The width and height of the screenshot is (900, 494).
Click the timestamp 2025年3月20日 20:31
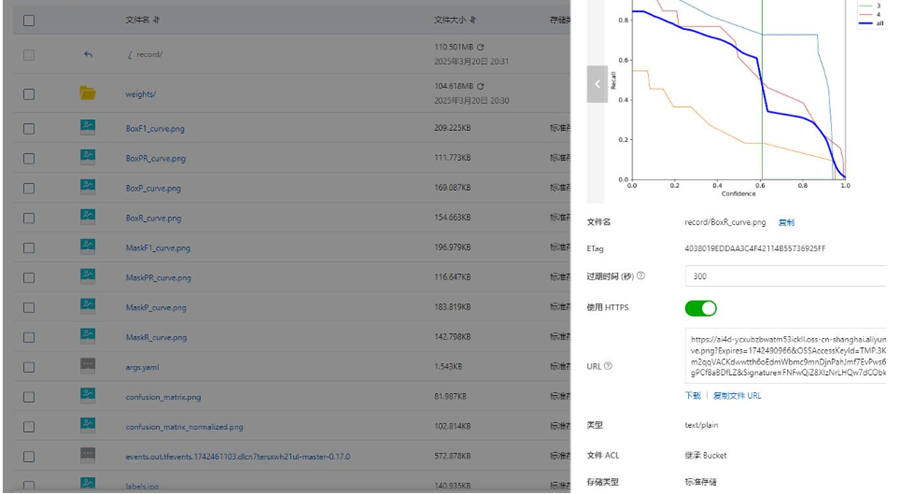(471, 61)
